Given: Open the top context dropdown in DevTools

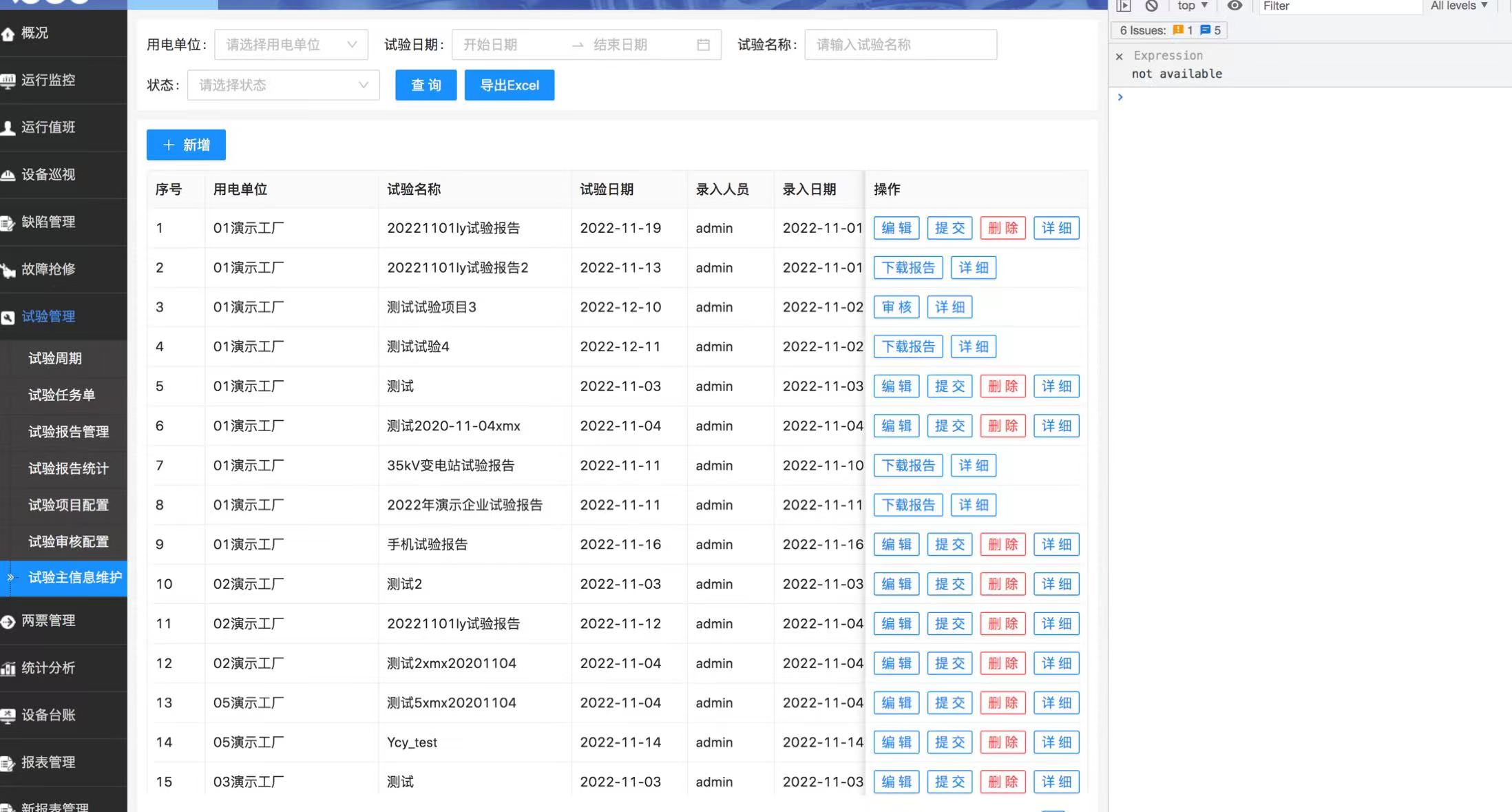Looking at the screenshot, I should [x=1193, y=6].
